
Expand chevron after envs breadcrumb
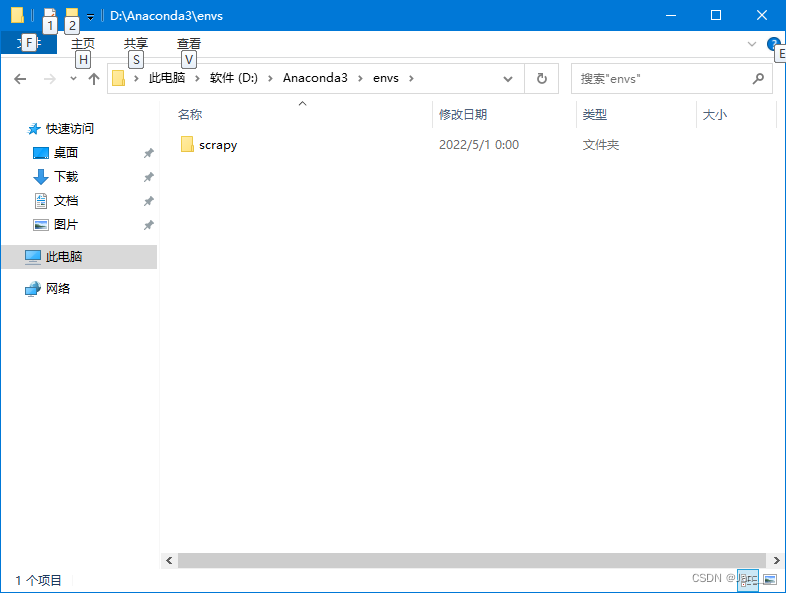pos(411,79)
